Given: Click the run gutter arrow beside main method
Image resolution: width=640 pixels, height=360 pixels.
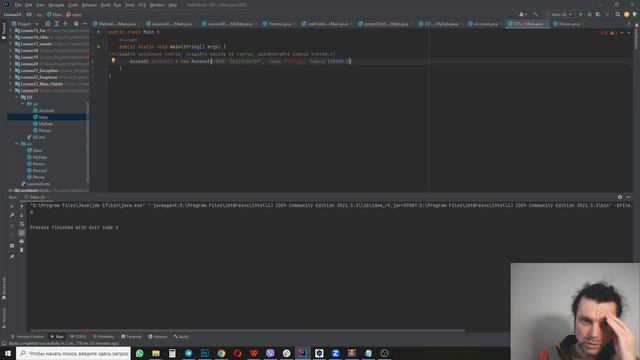Looking at the screenshot, I should 98,47.
